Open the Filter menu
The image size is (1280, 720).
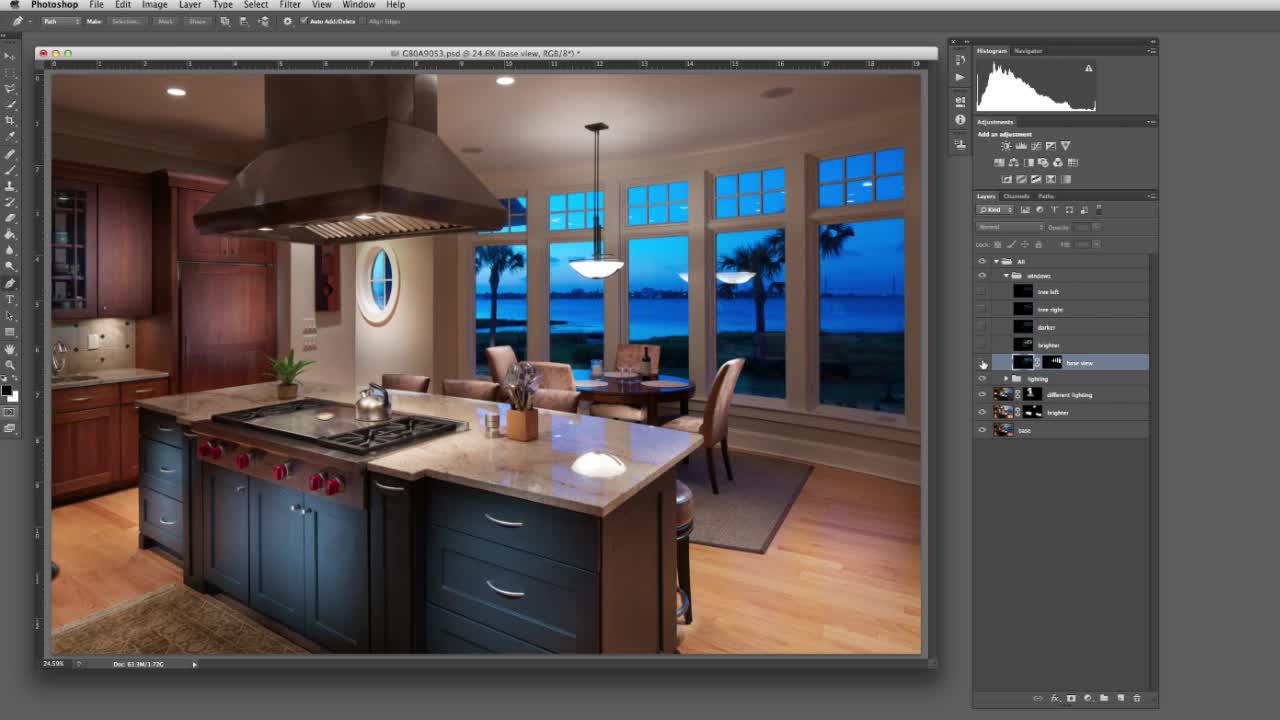tap(290, 5)
